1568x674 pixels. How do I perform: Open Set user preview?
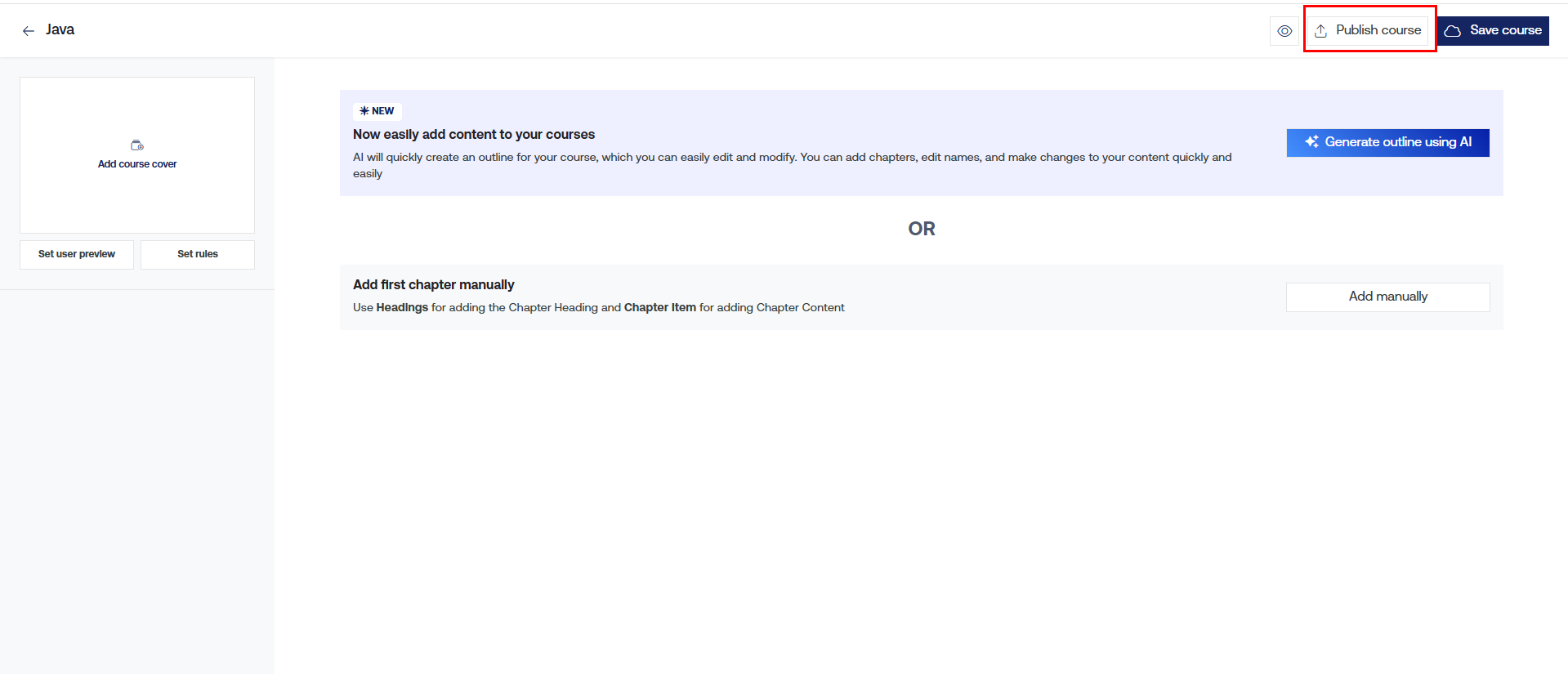tap(77, 254)
